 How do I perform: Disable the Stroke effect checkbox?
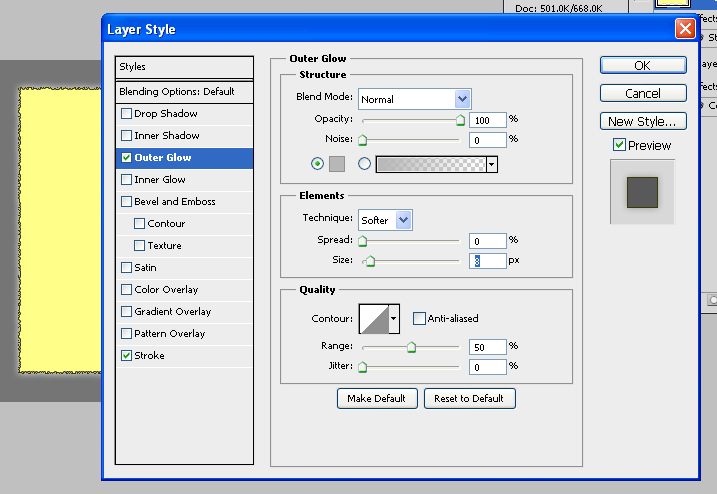(126, 356)
